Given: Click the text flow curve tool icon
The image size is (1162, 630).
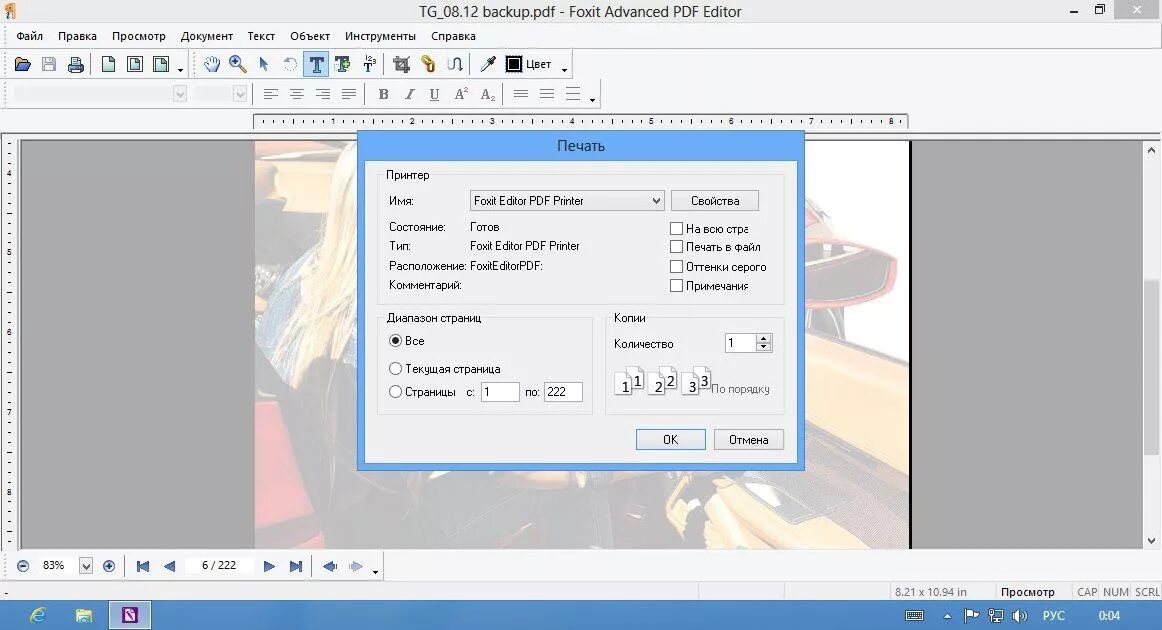Looking at the screenshot, I should pos(455,64).
